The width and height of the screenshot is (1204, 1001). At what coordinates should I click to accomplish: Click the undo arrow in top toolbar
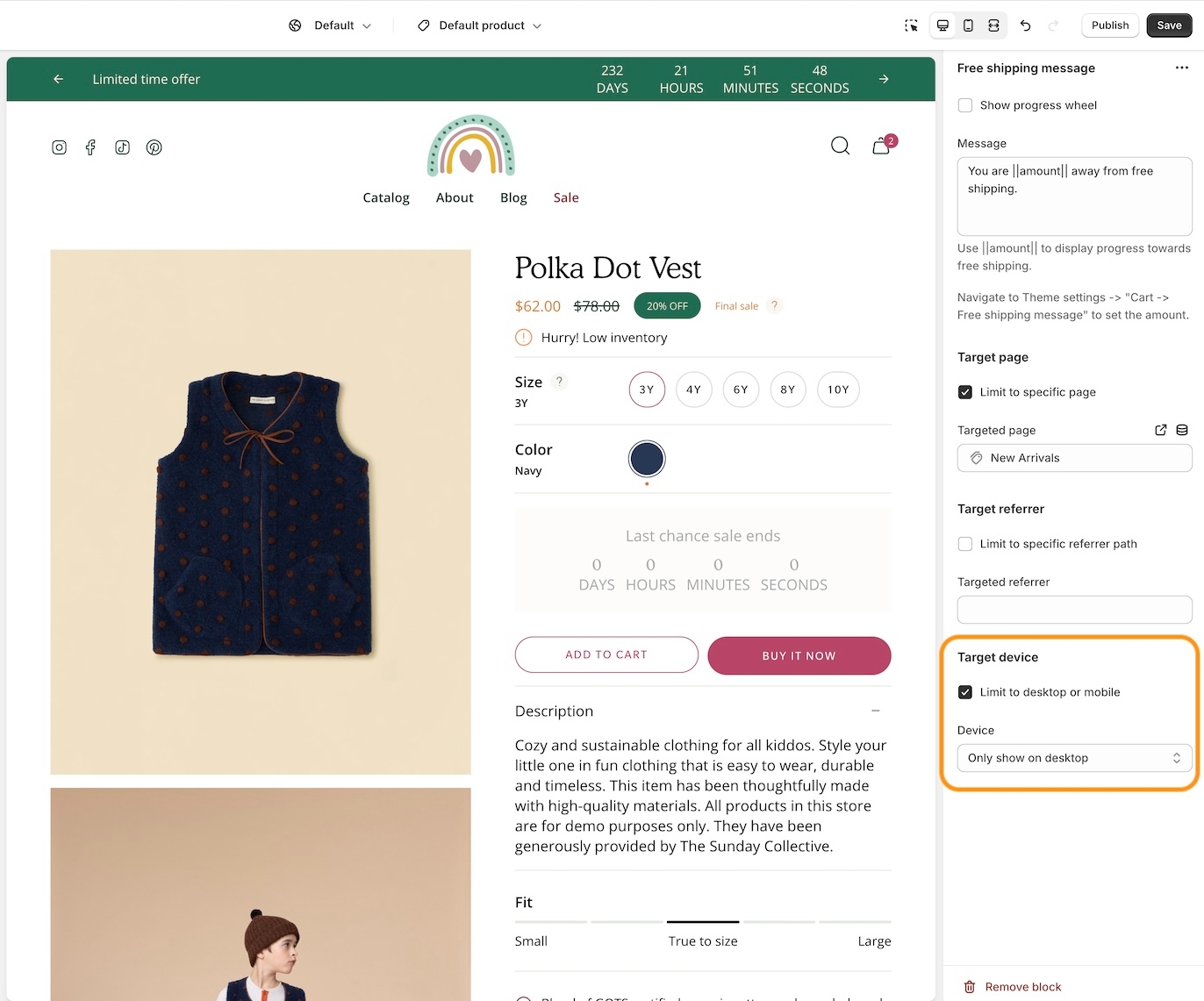coord(1025,25)
